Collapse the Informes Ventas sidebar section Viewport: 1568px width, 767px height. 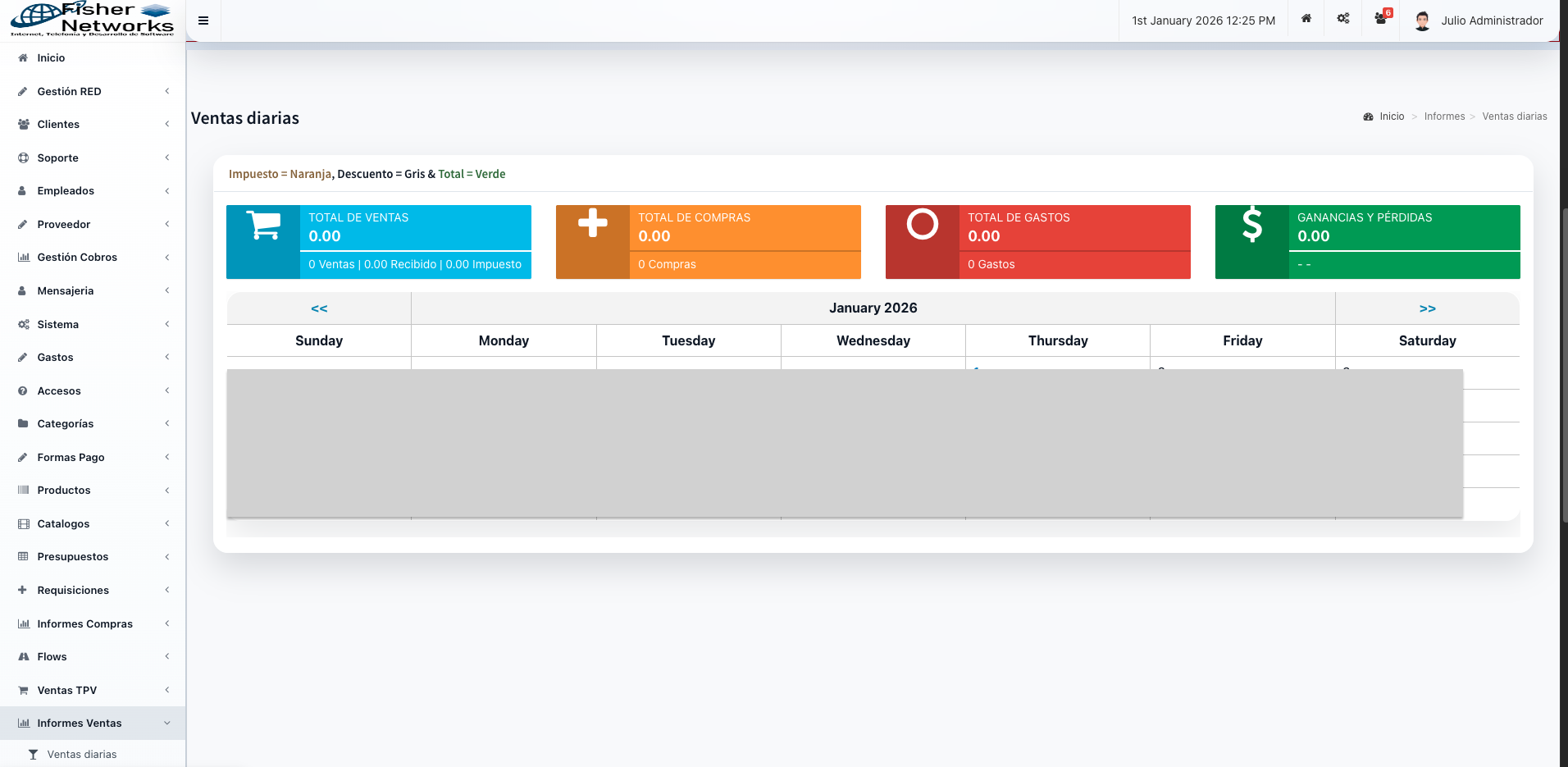pos(80,723)
